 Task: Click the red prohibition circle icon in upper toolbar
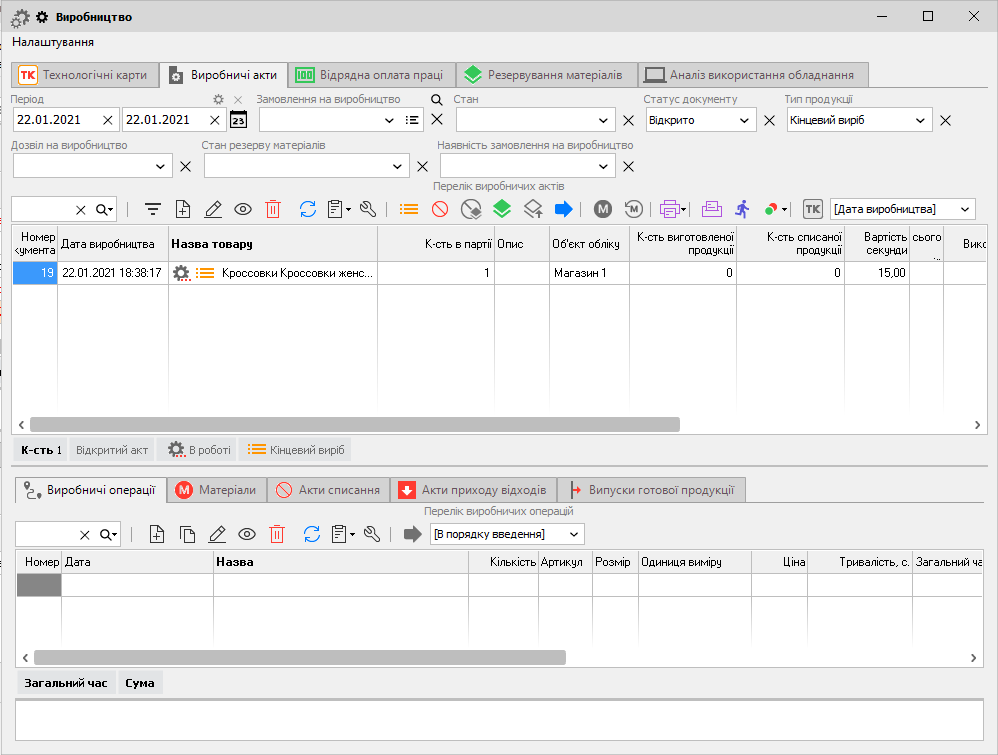click(x=440, y=209)
